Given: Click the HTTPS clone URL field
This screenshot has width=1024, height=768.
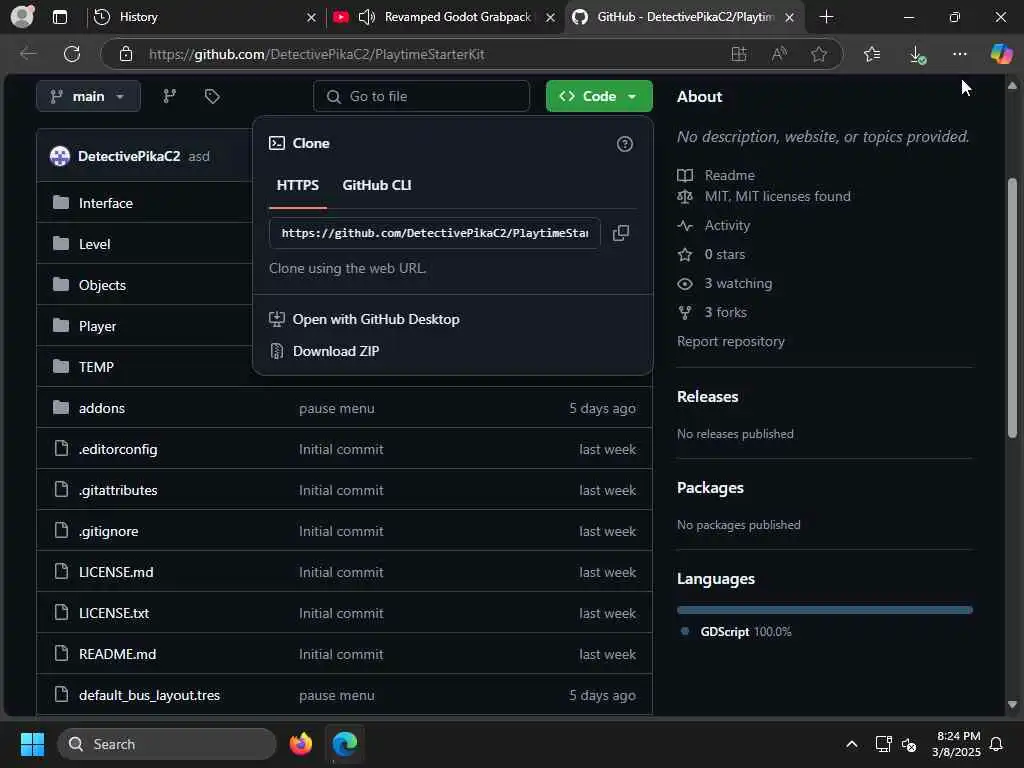Looking at the screenshot, I should pos(434,233).
